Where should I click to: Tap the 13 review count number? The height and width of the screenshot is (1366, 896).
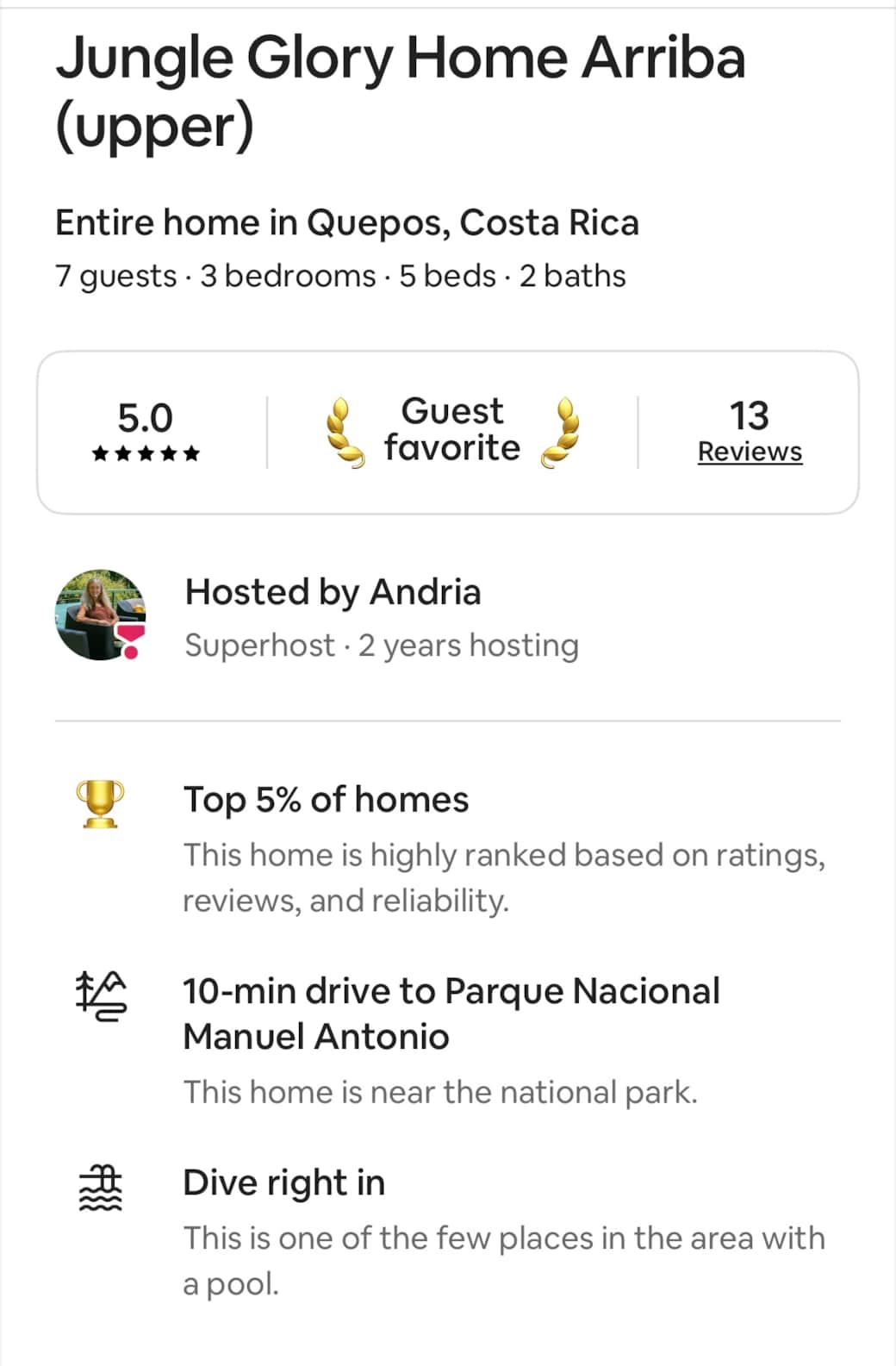(x=749, y=415)
